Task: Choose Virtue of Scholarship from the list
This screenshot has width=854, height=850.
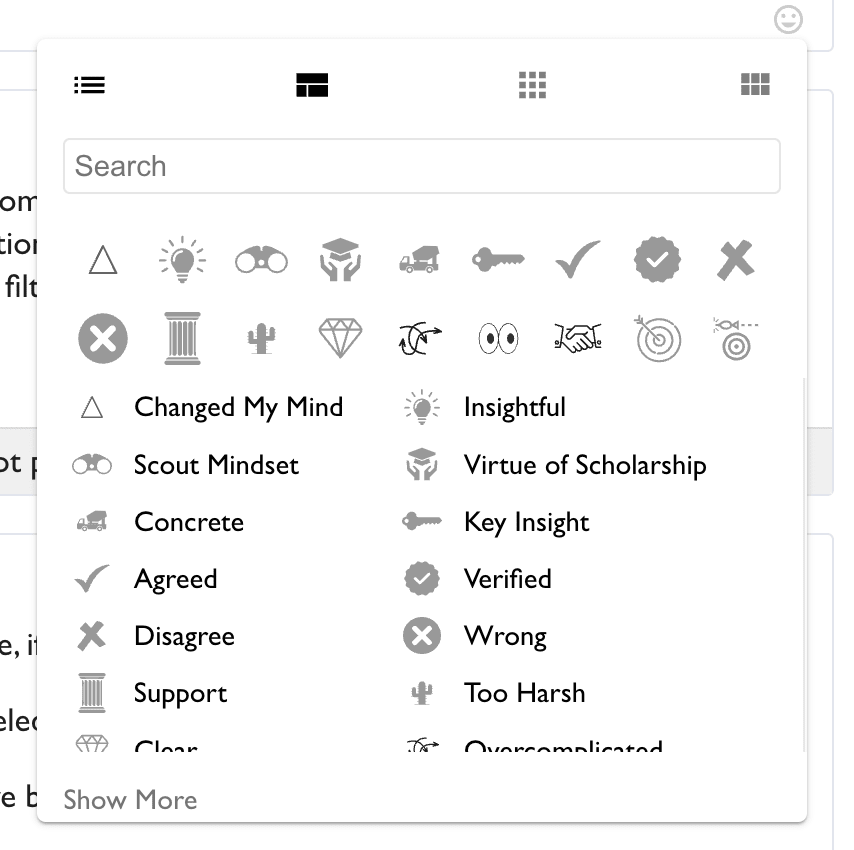Action: 584,465
